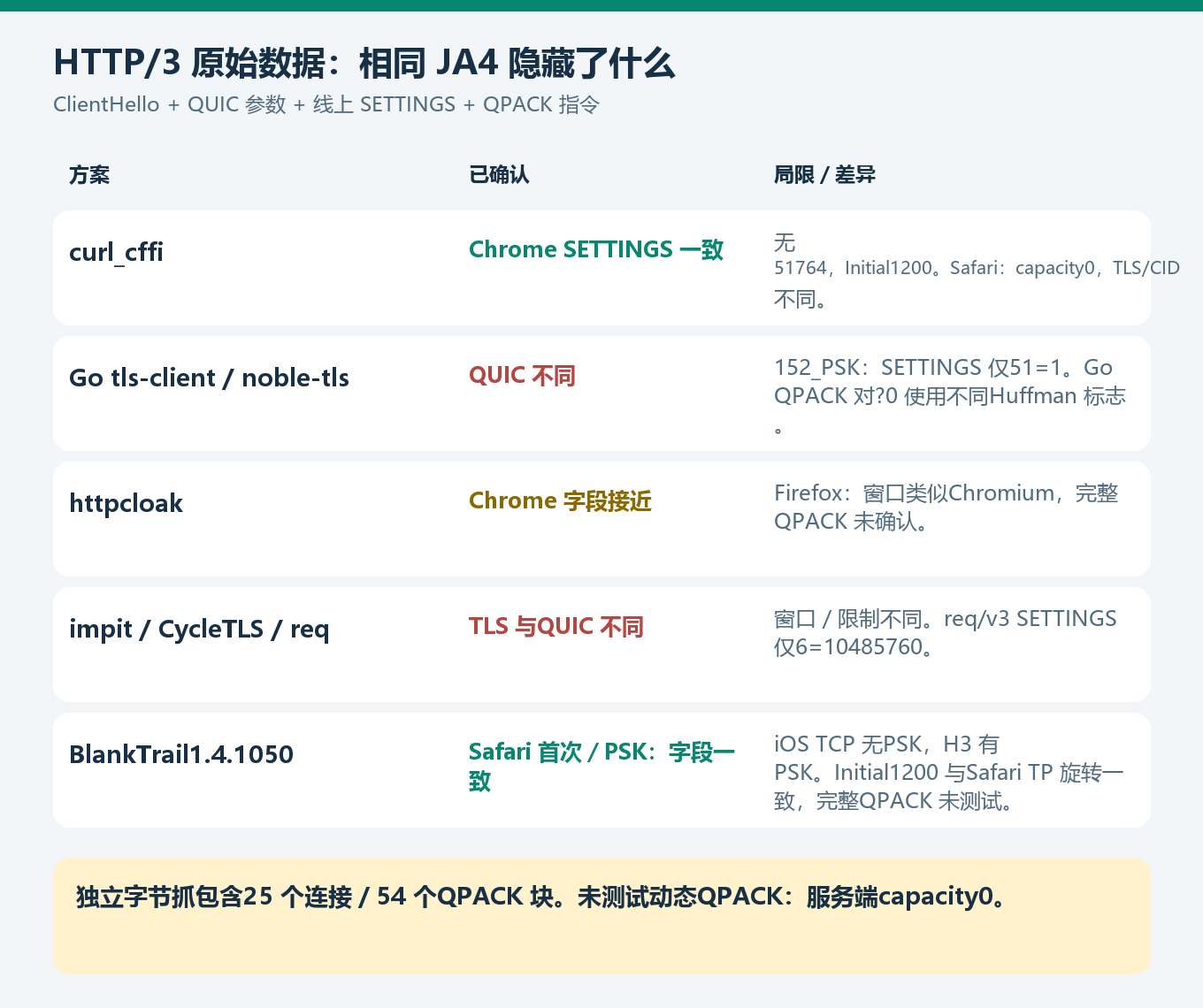Click 'Safari 首次 / PSK：字段一致' status
The image size is (1203, 1008).
(x=601, y=767)
